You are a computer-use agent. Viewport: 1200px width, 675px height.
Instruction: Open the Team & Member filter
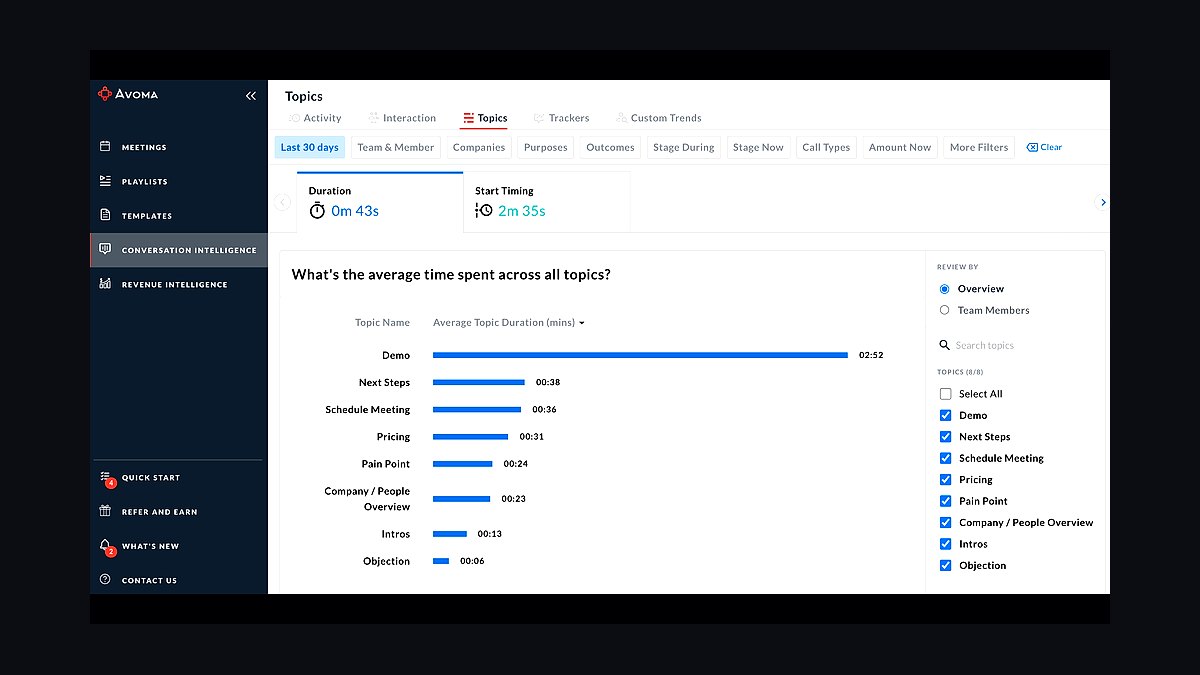(396, 147)
